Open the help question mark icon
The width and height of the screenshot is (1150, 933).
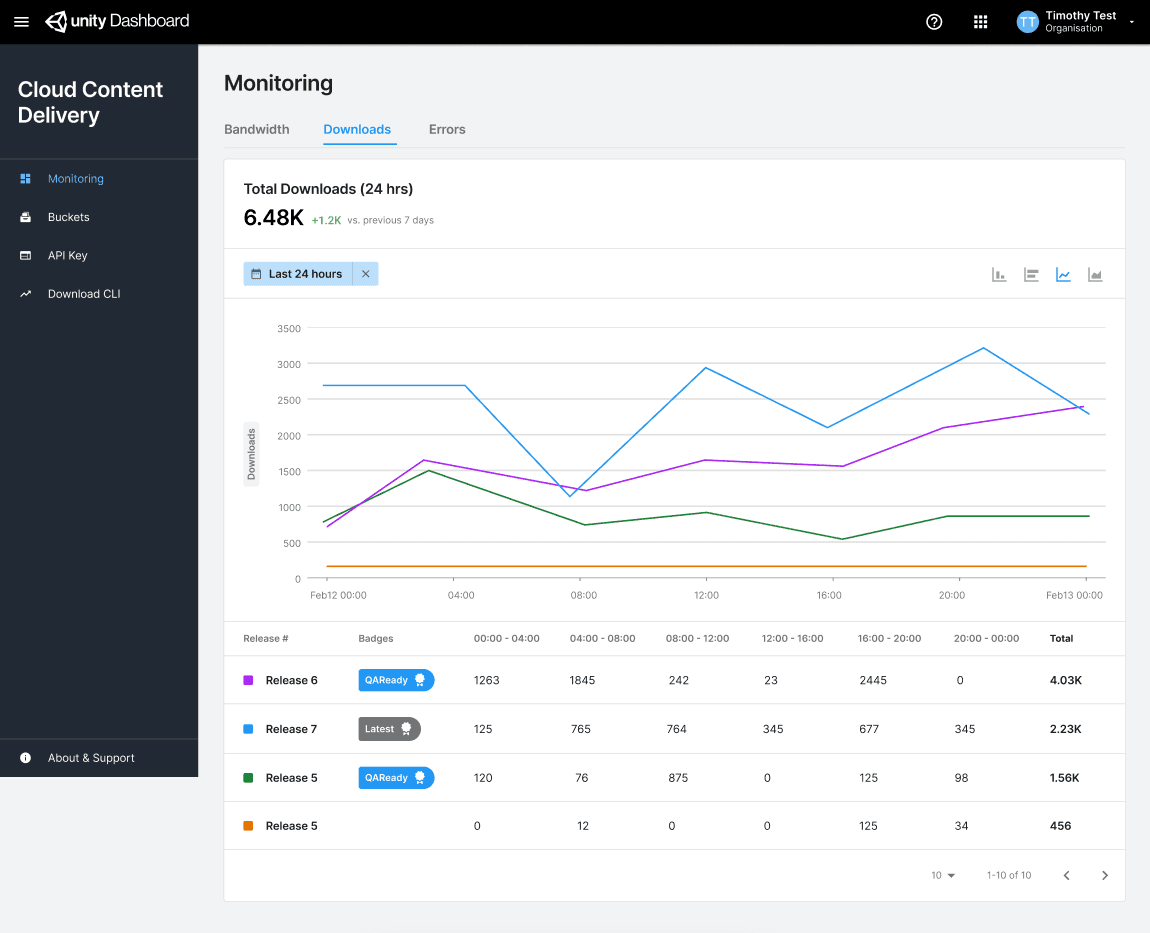934,21
